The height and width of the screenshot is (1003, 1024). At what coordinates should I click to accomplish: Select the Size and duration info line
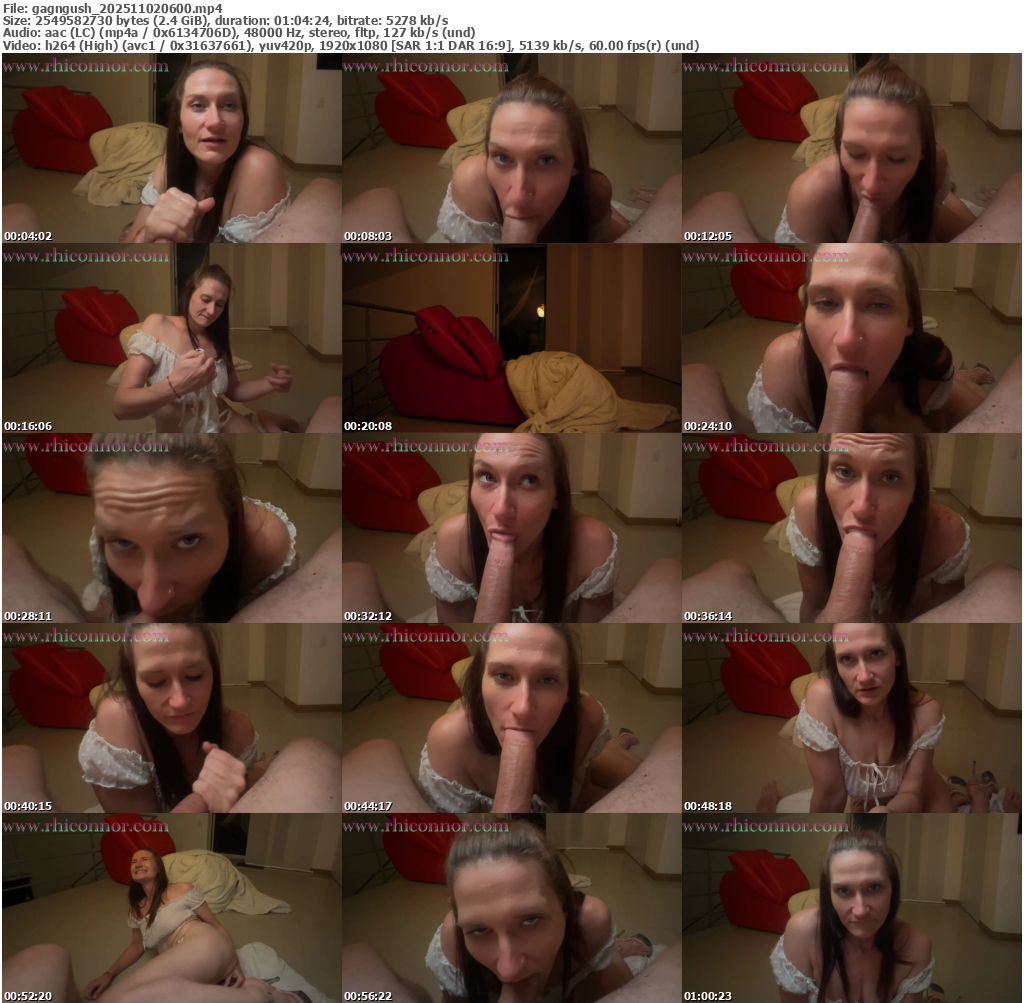pos(225,20)
